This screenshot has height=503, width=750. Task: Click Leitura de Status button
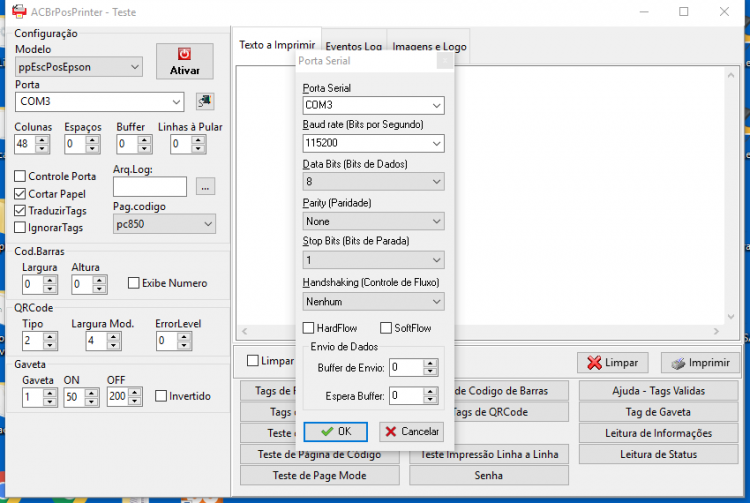click(x=658, y=454)
